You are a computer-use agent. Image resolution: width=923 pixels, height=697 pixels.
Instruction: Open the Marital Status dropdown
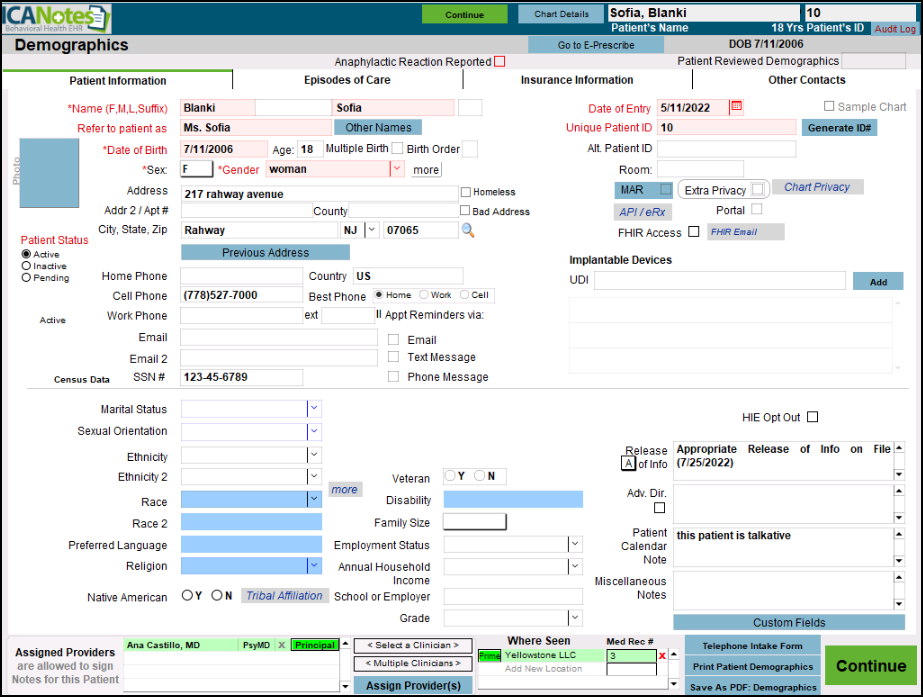coord(314,409)
